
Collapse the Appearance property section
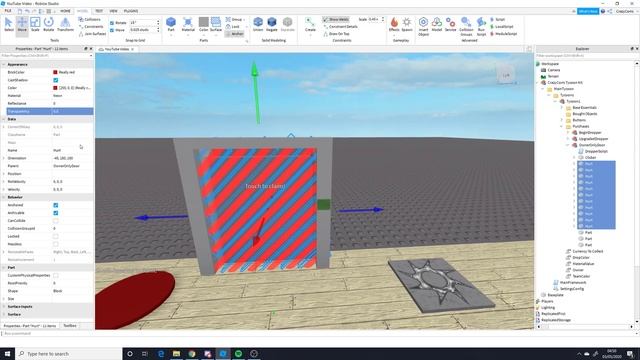tap(4, 64)
